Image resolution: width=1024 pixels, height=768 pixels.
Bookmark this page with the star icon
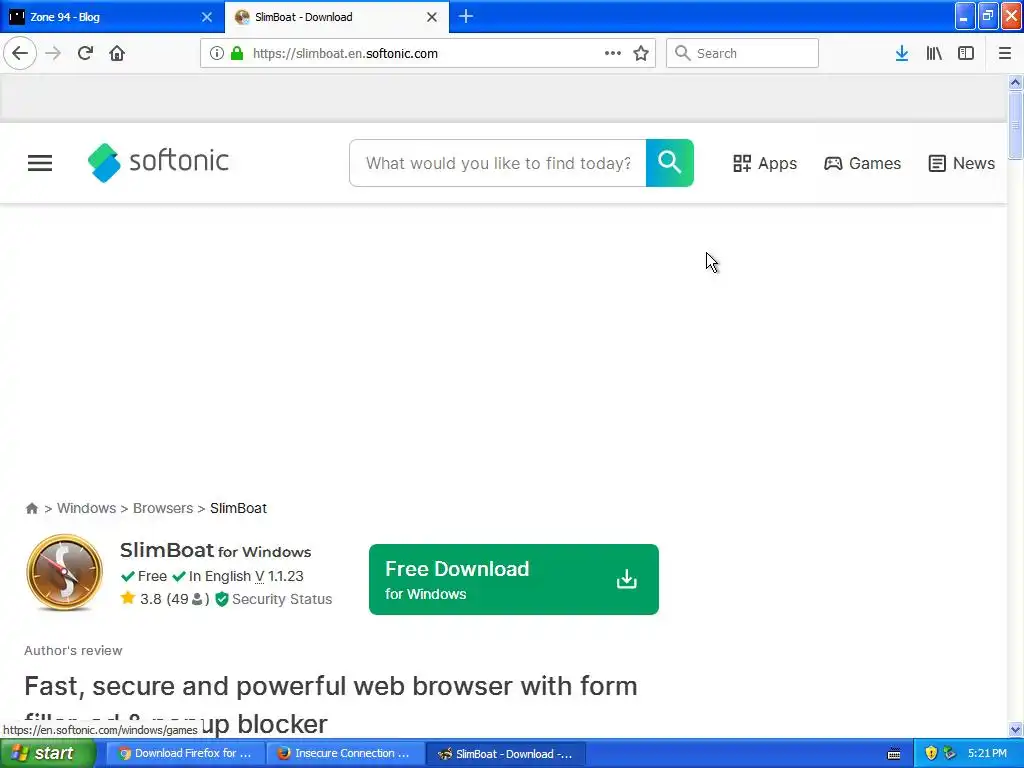tap(641, 53)
